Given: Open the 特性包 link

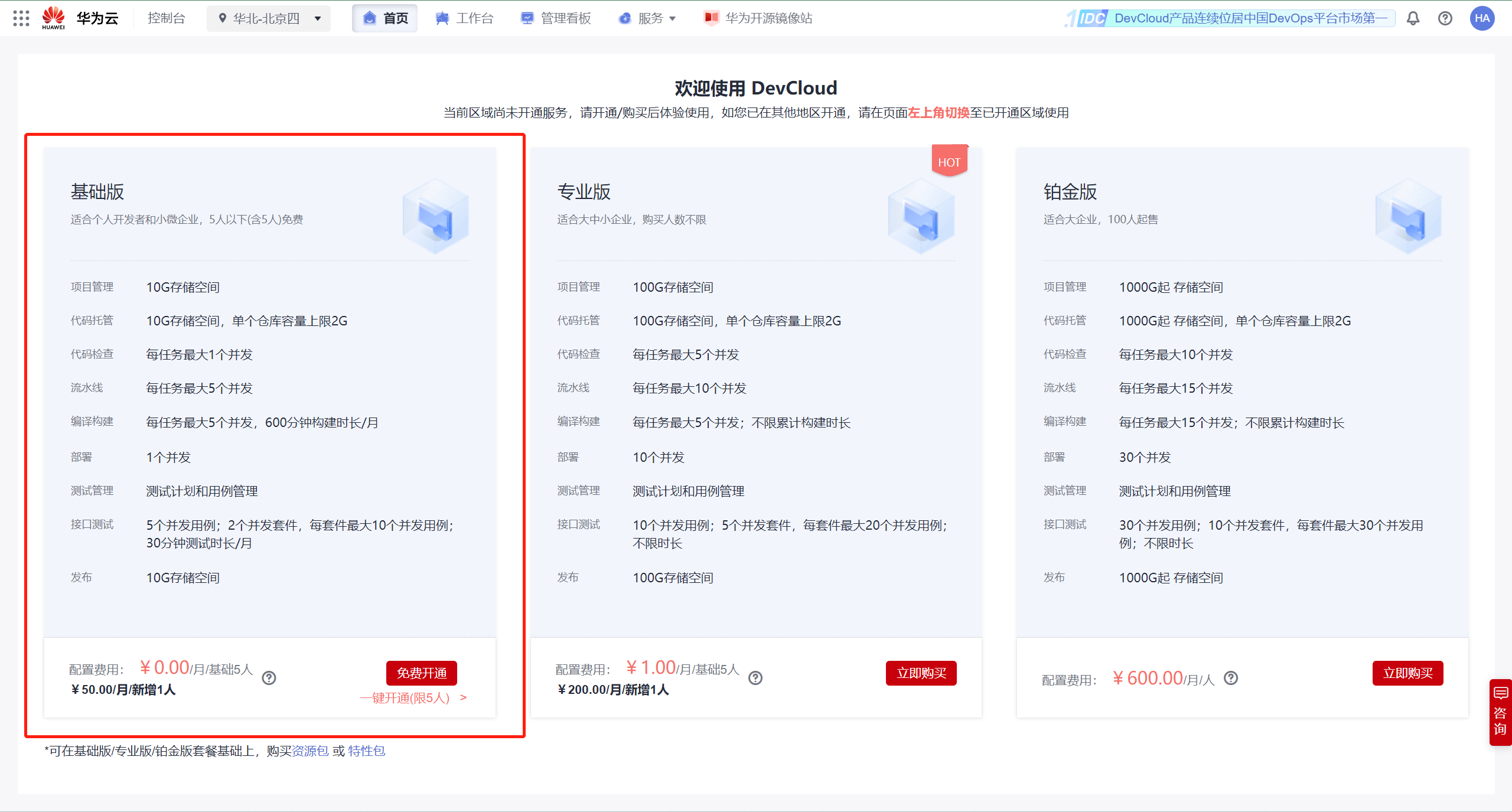Looking at the screenshot, I should (366, 751).
